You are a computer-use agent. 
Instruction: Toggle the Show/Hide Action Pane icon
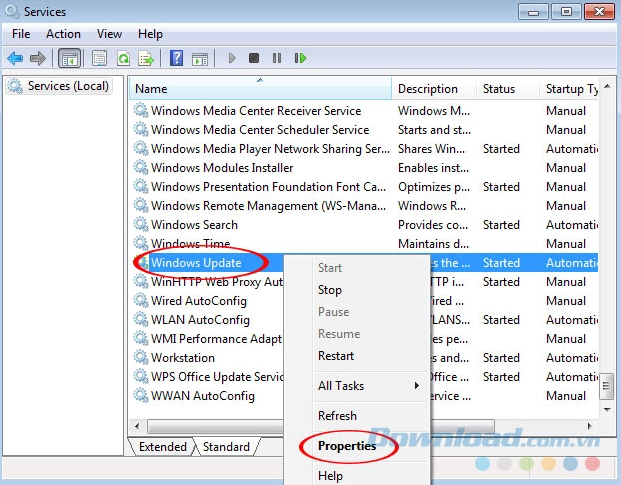pyautogui.click(x=200, y=59)
